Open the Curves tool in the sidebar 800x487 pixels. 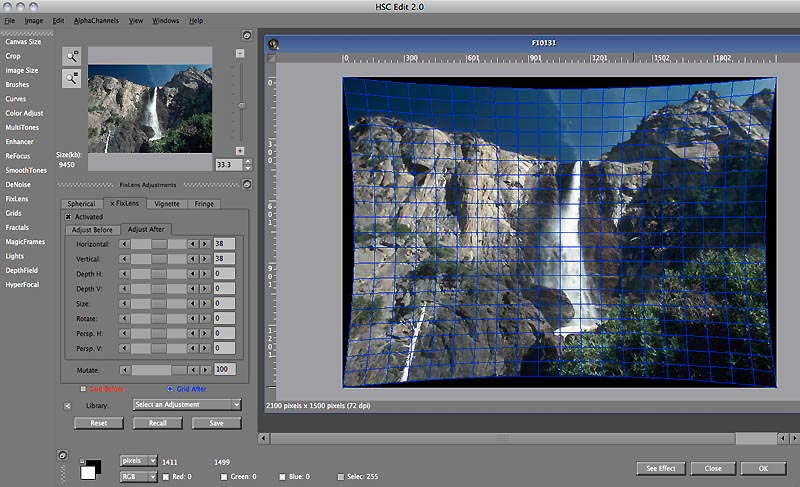click(x=16, y=99)
